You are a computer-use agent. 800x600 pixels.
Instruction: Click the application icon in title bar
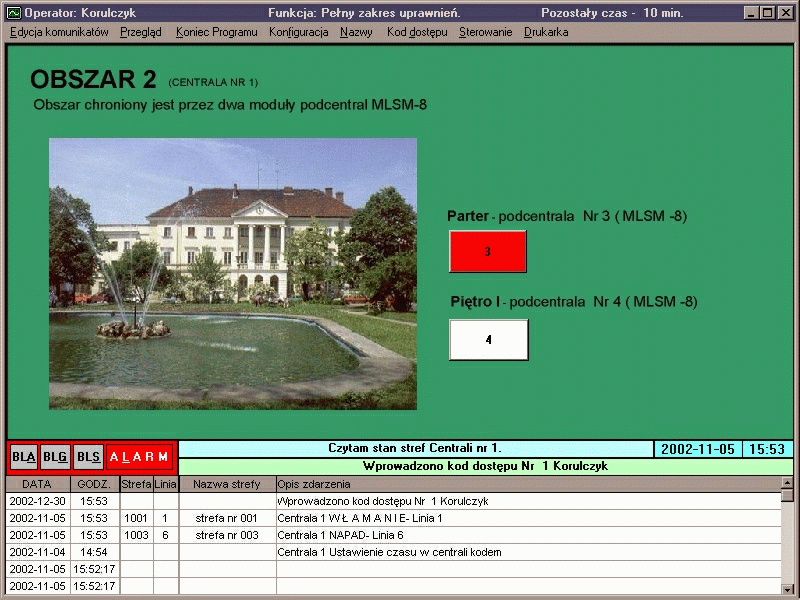13,13
